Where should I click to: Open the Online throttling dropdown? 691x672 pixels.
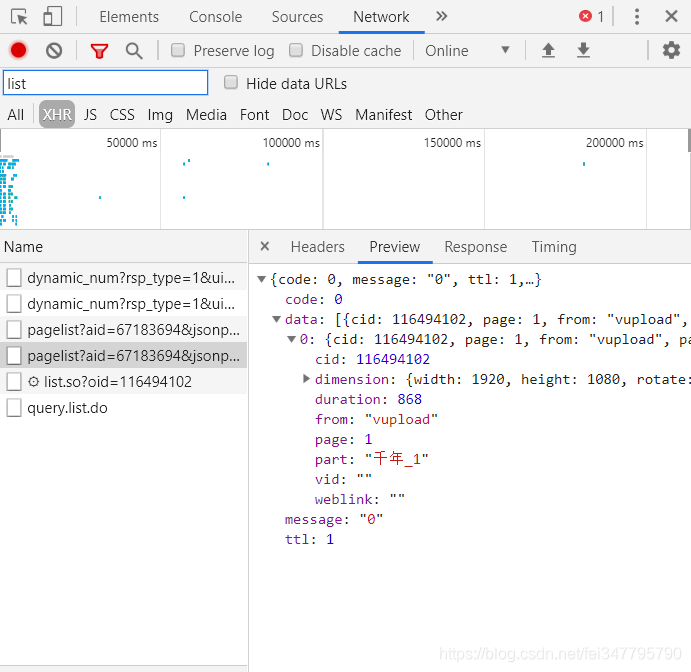467,51
